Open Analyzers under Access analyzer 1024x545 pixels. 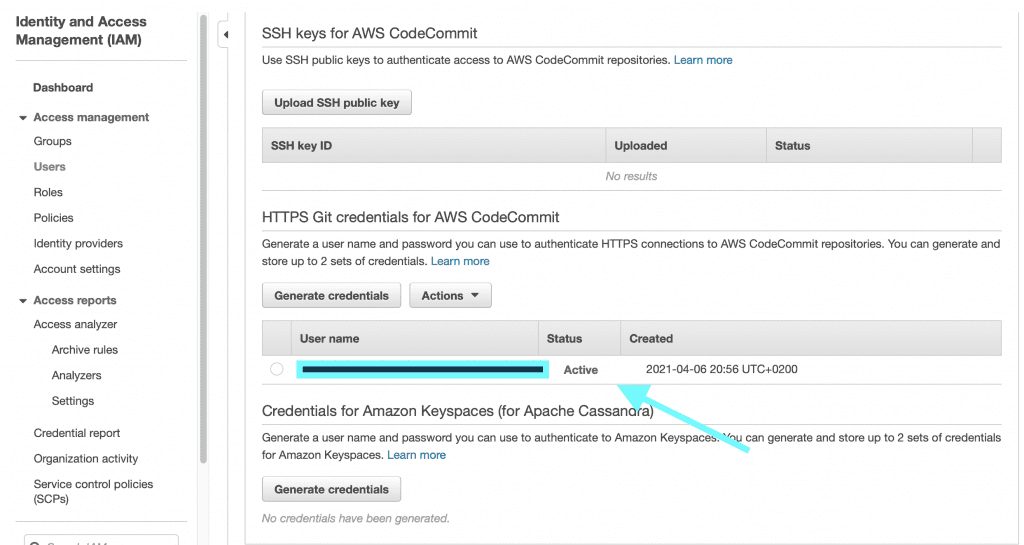click(76, 375)
